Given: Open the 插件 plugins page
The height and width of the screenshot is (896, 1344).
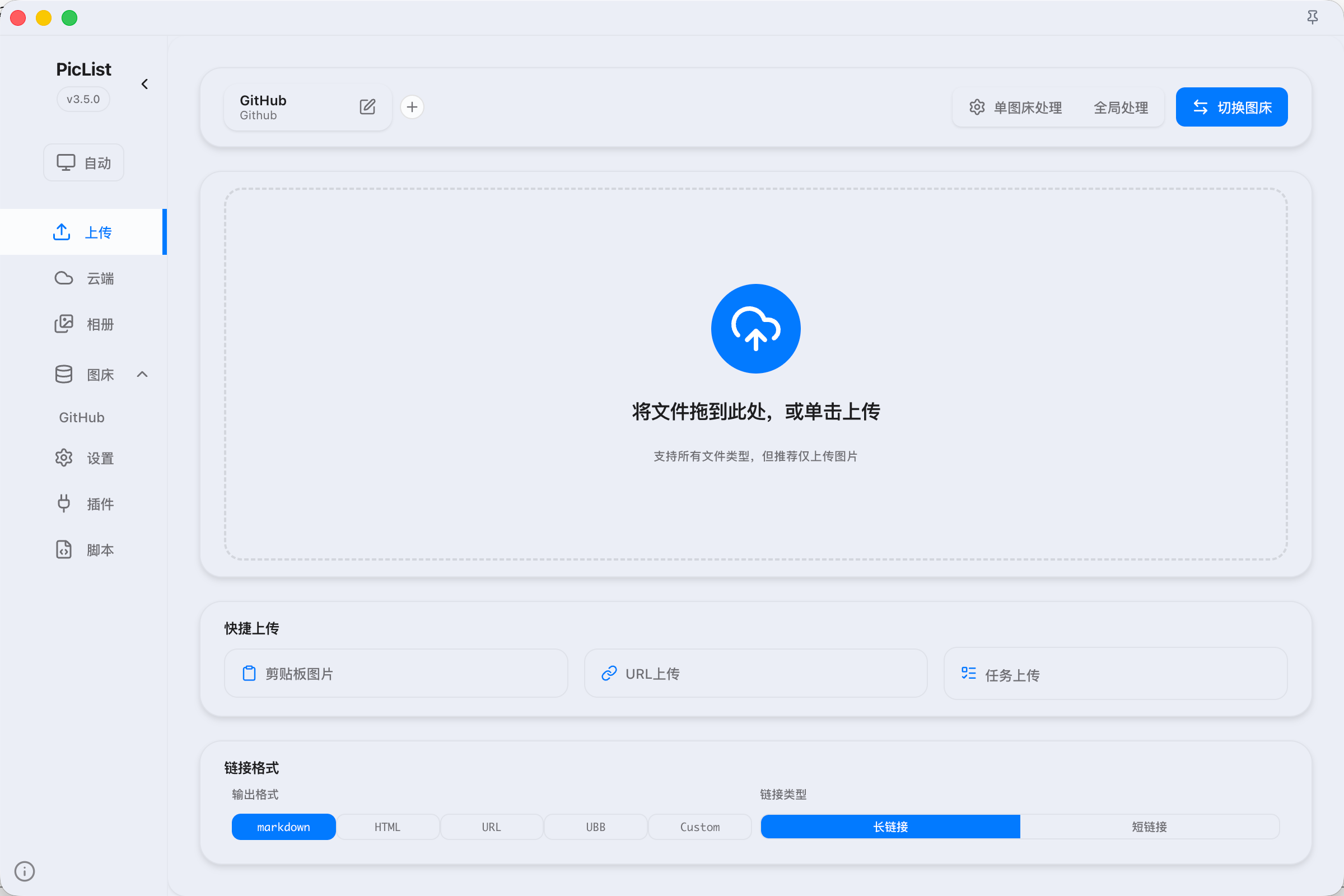Looking at the screenshot, I should 83,503.
